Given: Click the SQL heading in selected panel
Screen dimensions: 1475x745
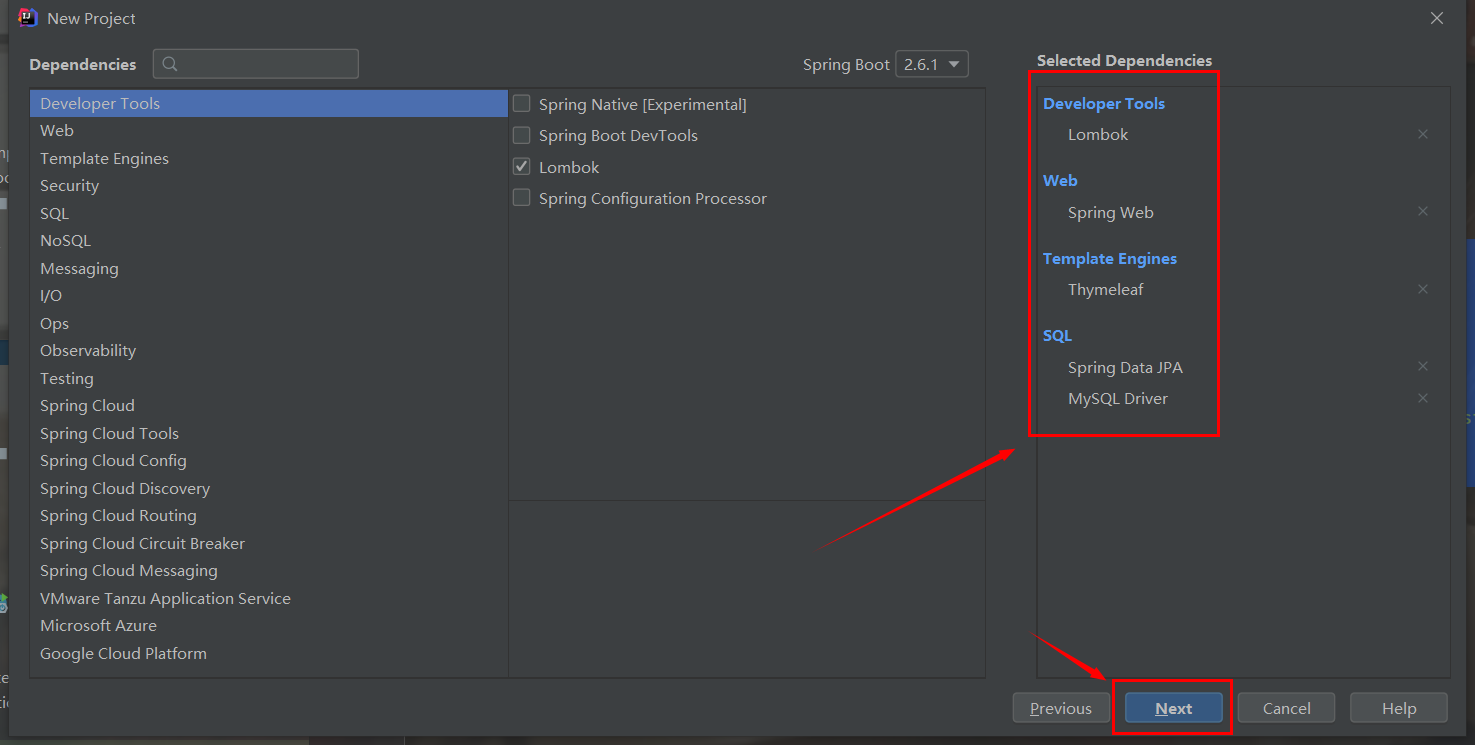Looking at the screenshot, I should coord(1057,335).
